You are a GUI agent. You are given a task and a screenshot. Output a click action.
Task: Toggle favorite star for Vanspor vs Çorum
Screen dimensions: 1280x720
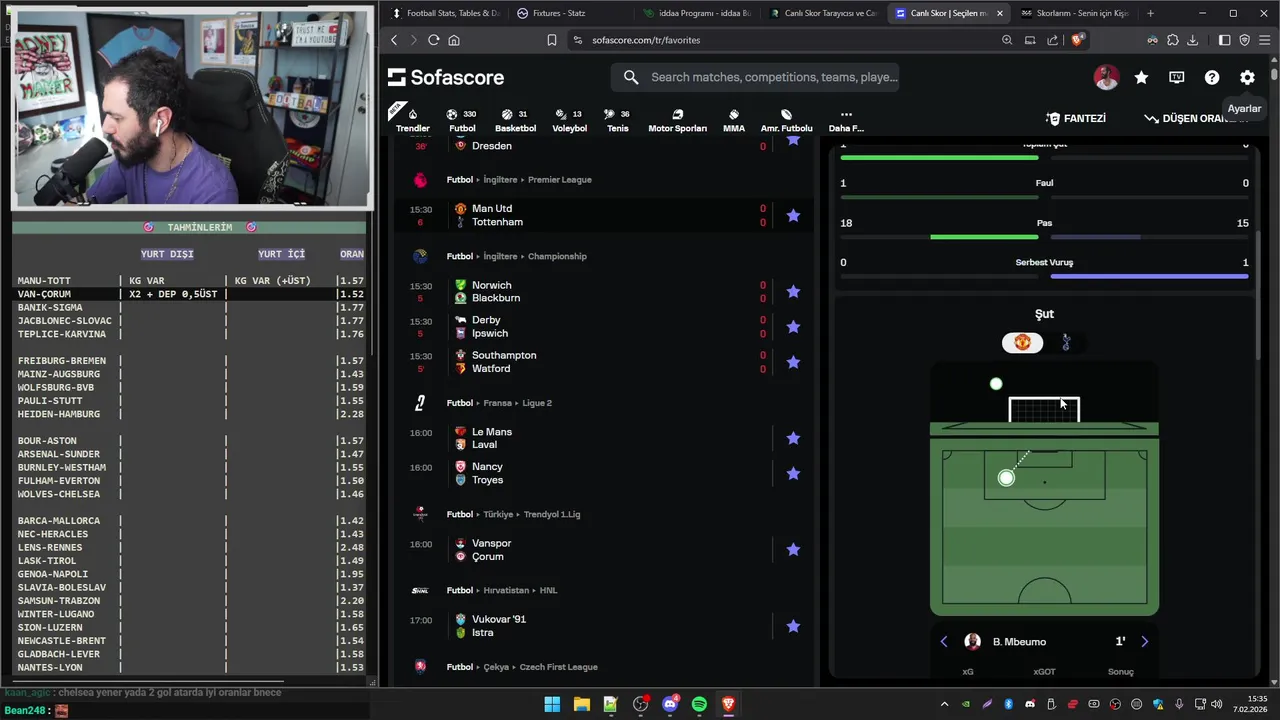(793, 549)
